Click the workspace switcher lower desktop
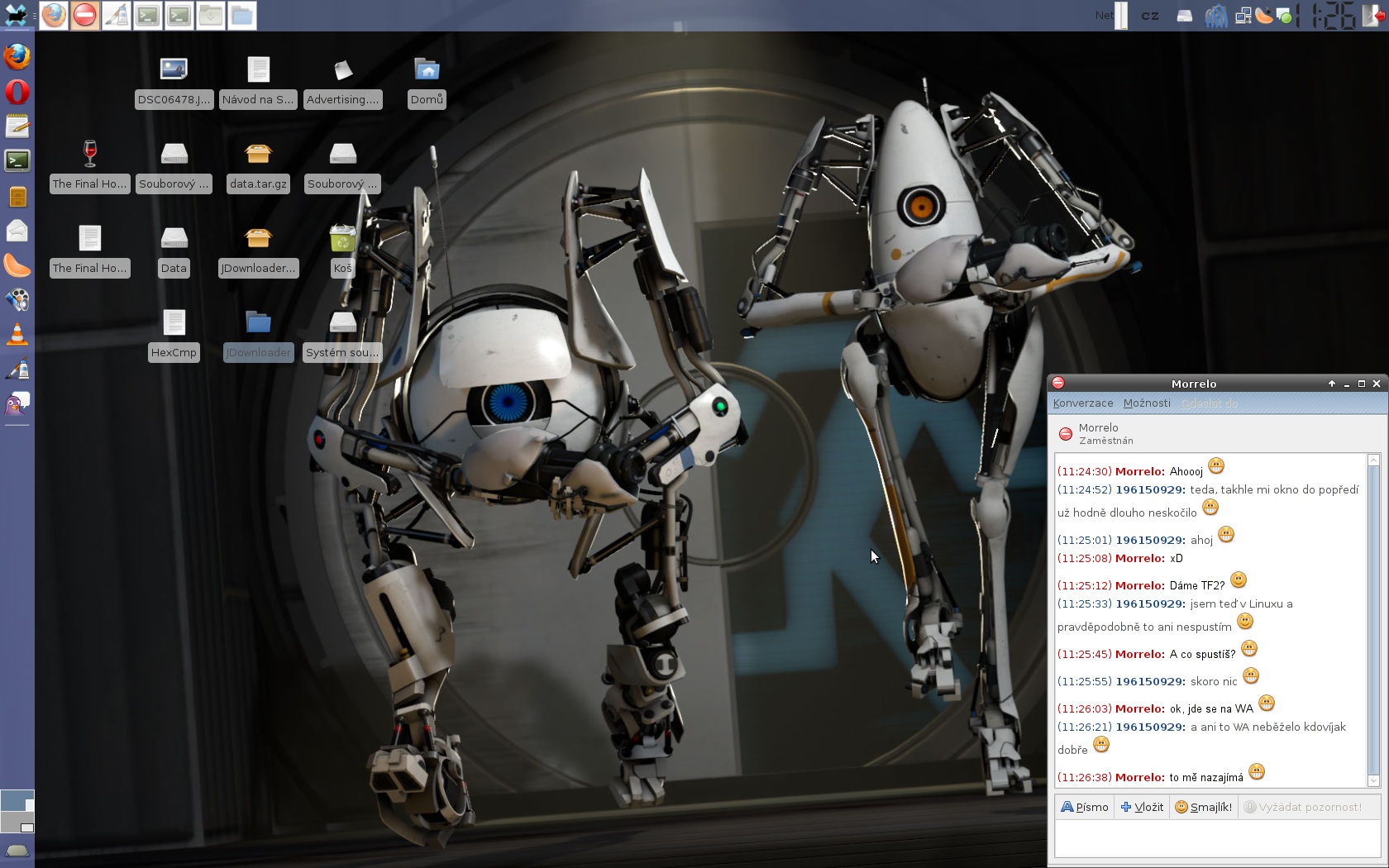Viewport: 1389px width, 868px height. [17, 822]
